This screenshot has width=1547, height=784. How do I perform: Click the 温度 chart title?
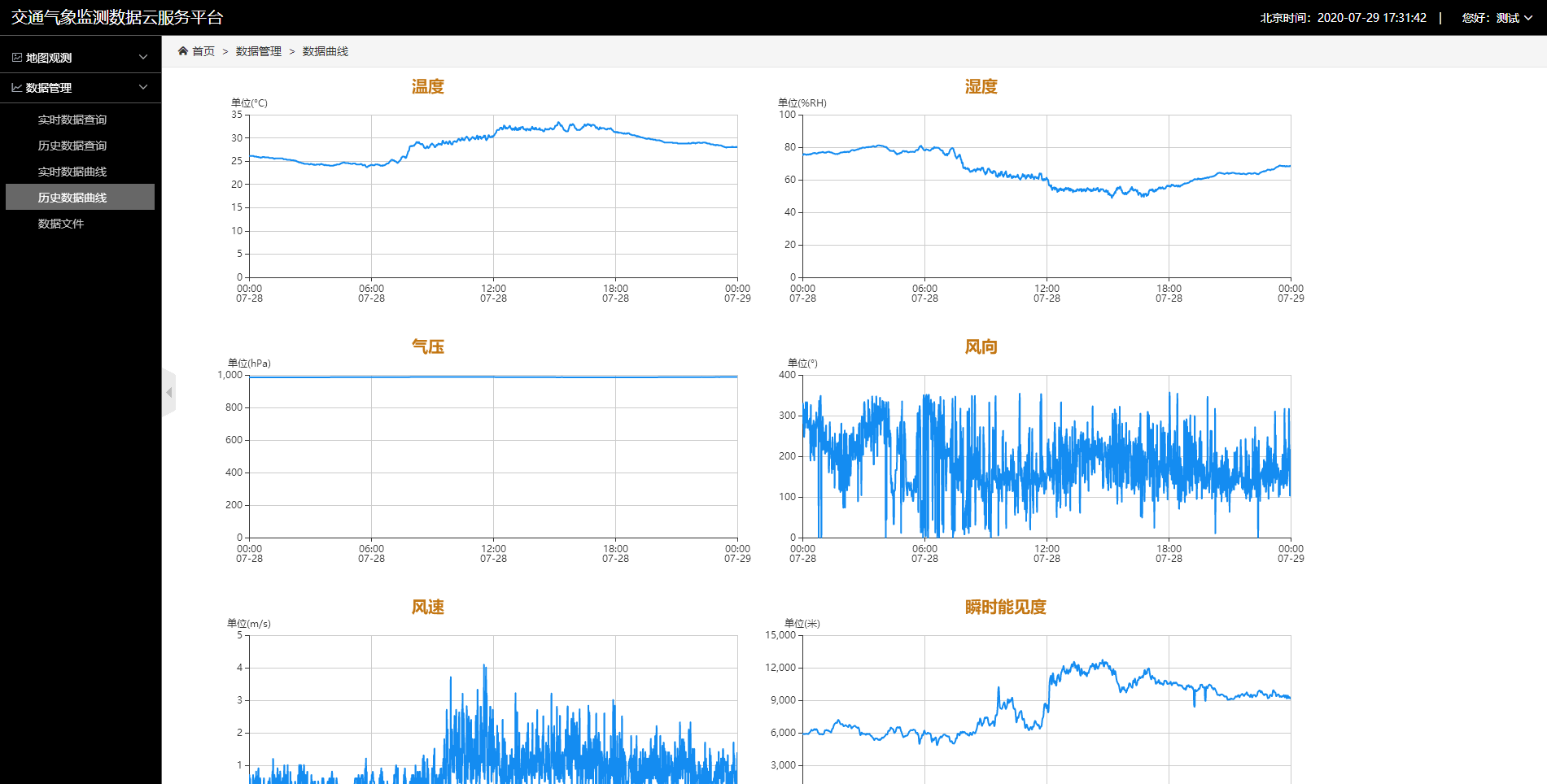[x=428, y=86]
